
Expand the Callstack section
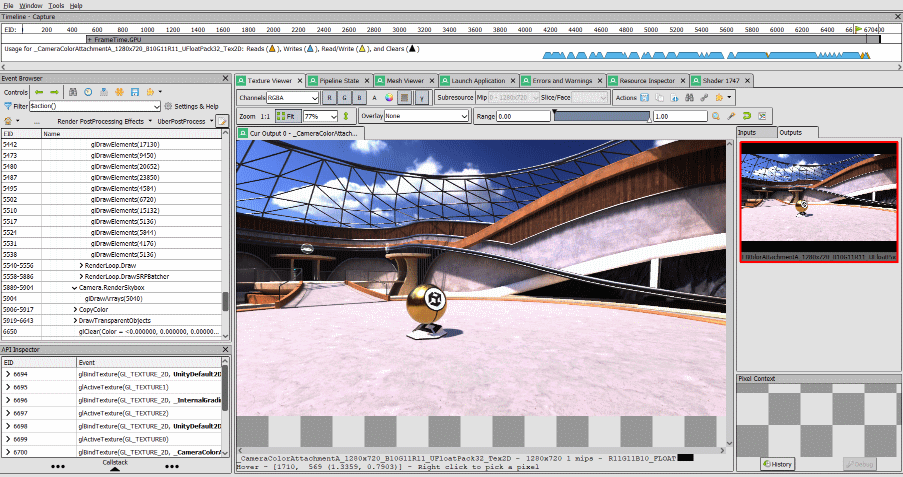[115, 465]
